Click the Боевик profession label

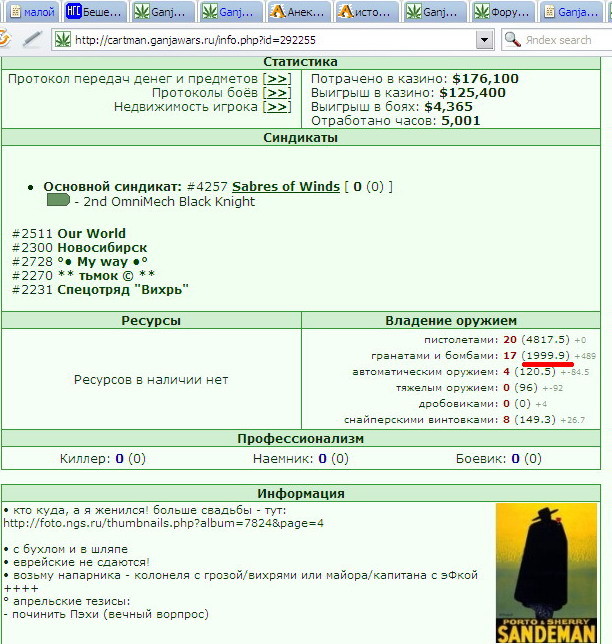pos(481,458)
